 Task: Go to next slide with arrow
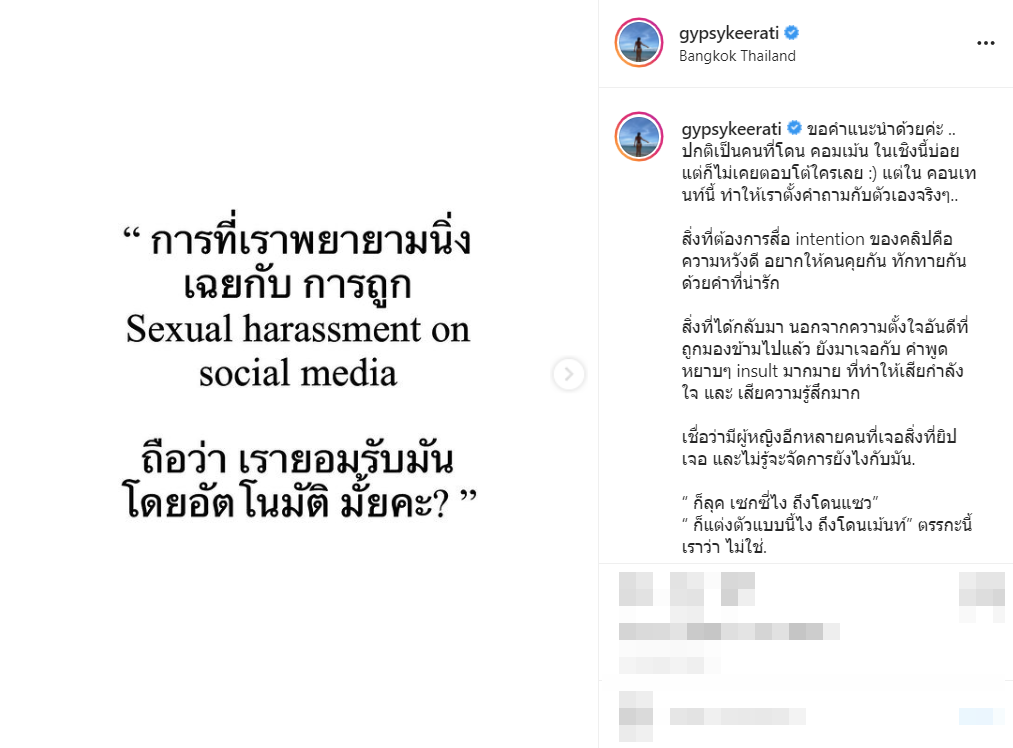(x=569, y=374)
